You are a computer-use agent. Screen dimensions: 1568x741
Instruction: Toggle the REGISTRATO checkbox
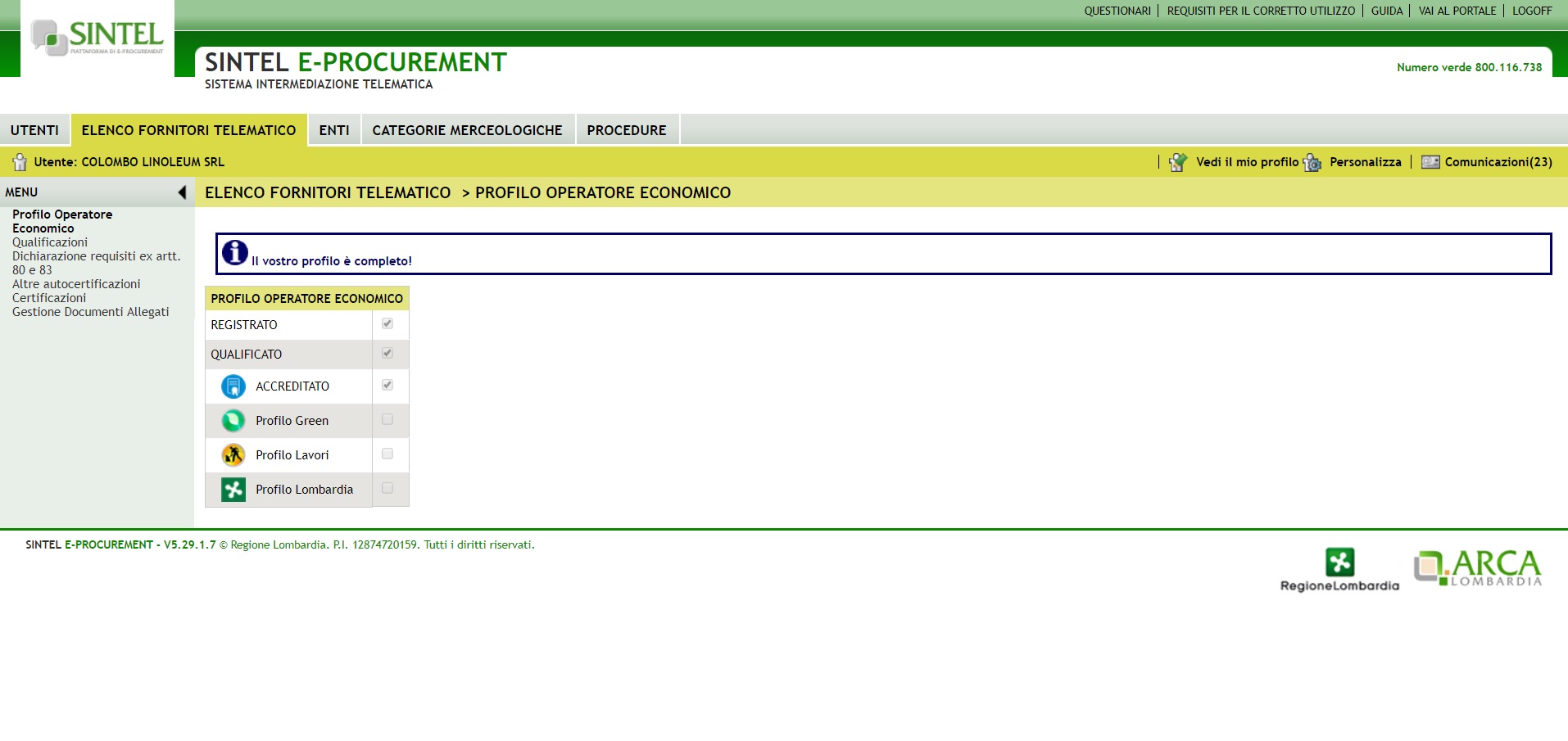pyautogui.click(x=387, y=323)
